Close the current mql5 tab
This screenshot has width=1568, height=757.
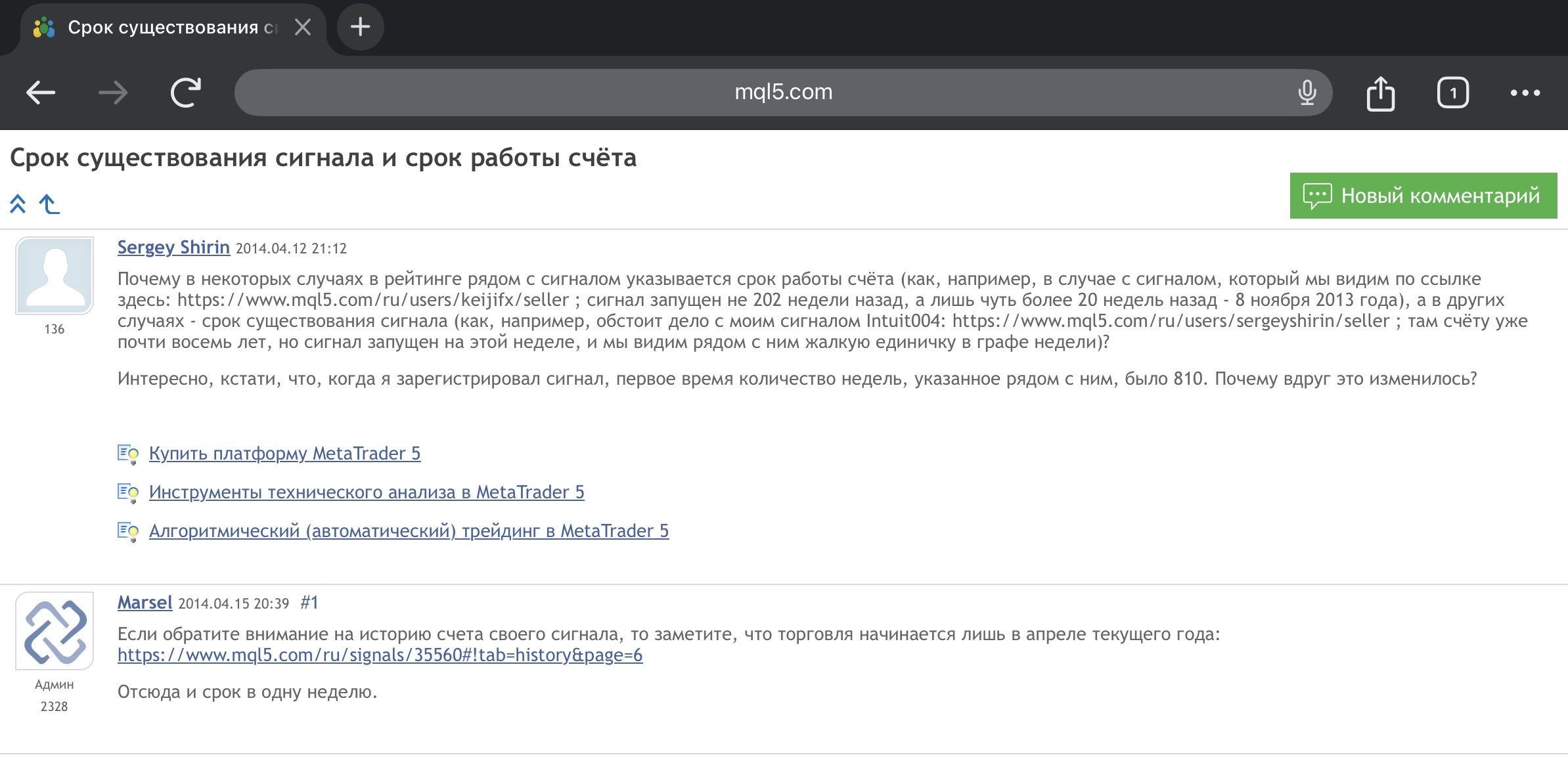pos(303,27)
